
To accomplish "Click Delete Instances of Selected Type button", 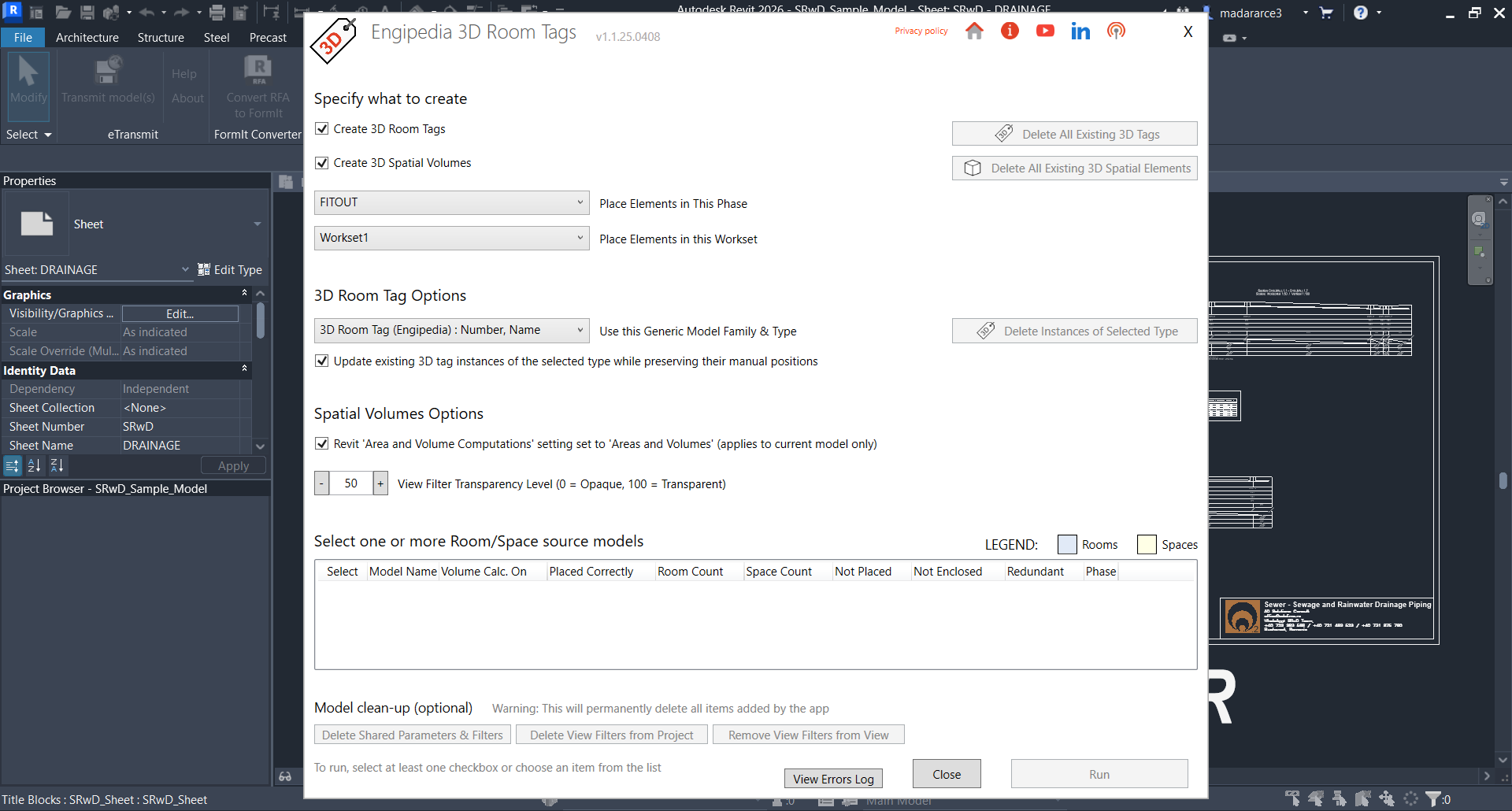I will [1074, 331].
